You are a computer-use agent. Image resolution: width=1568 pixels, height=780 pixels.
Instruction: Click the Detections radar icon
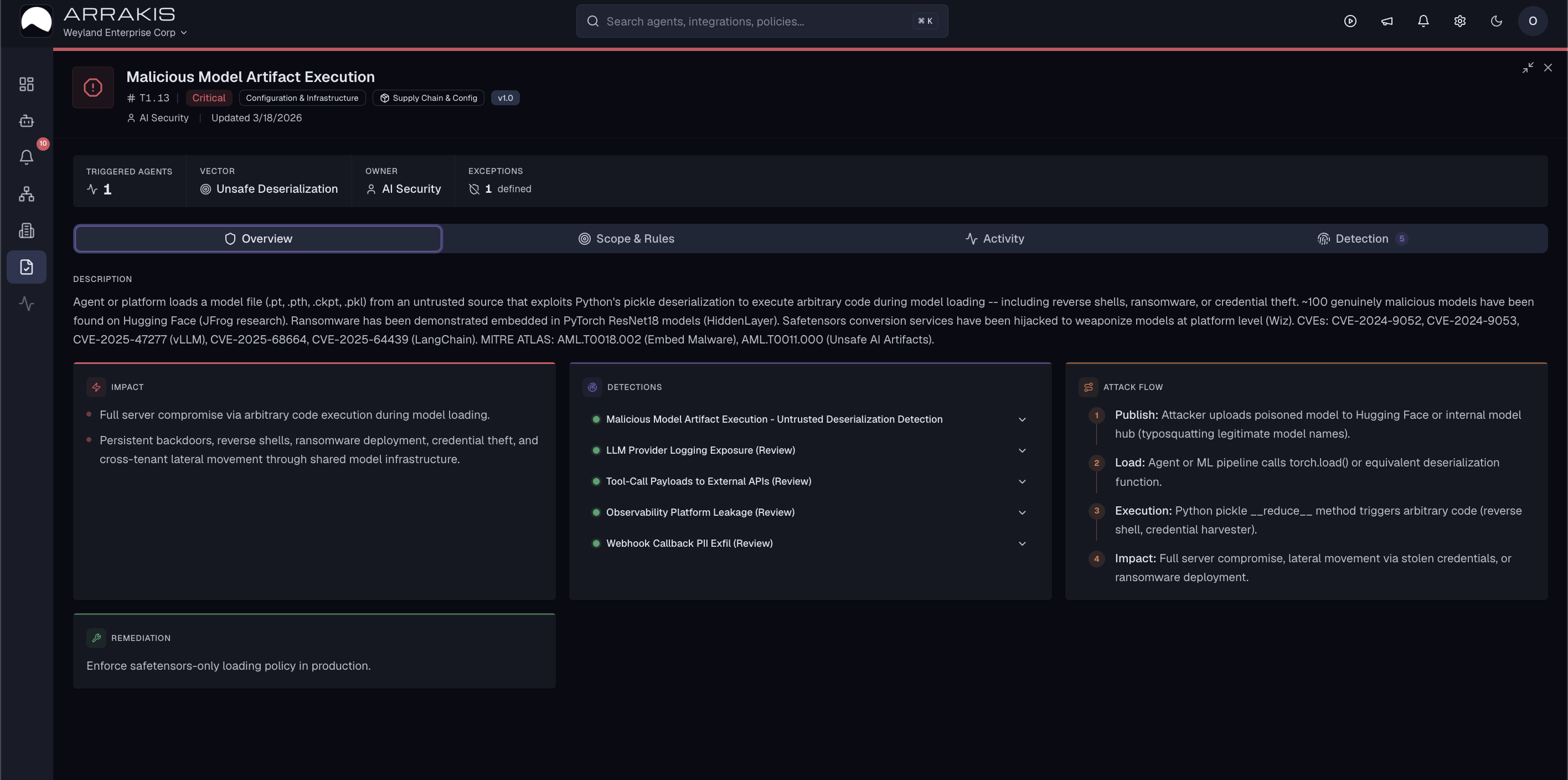coord(592,387)
